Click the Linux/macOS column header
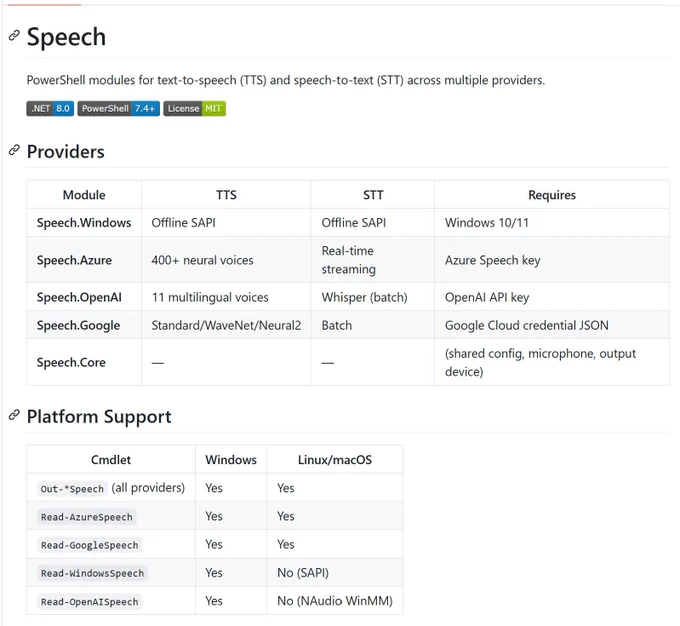 tap(335, 459)
